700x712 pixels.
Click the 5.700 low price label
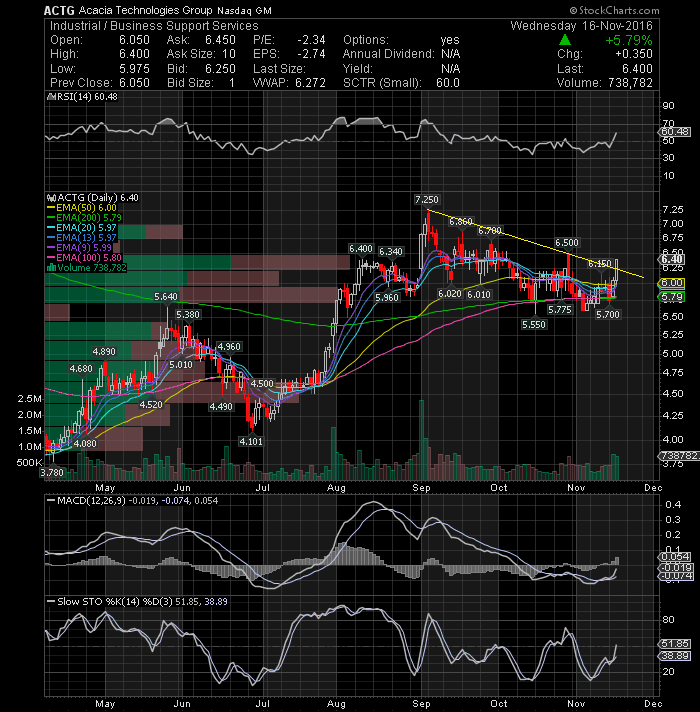608,314
